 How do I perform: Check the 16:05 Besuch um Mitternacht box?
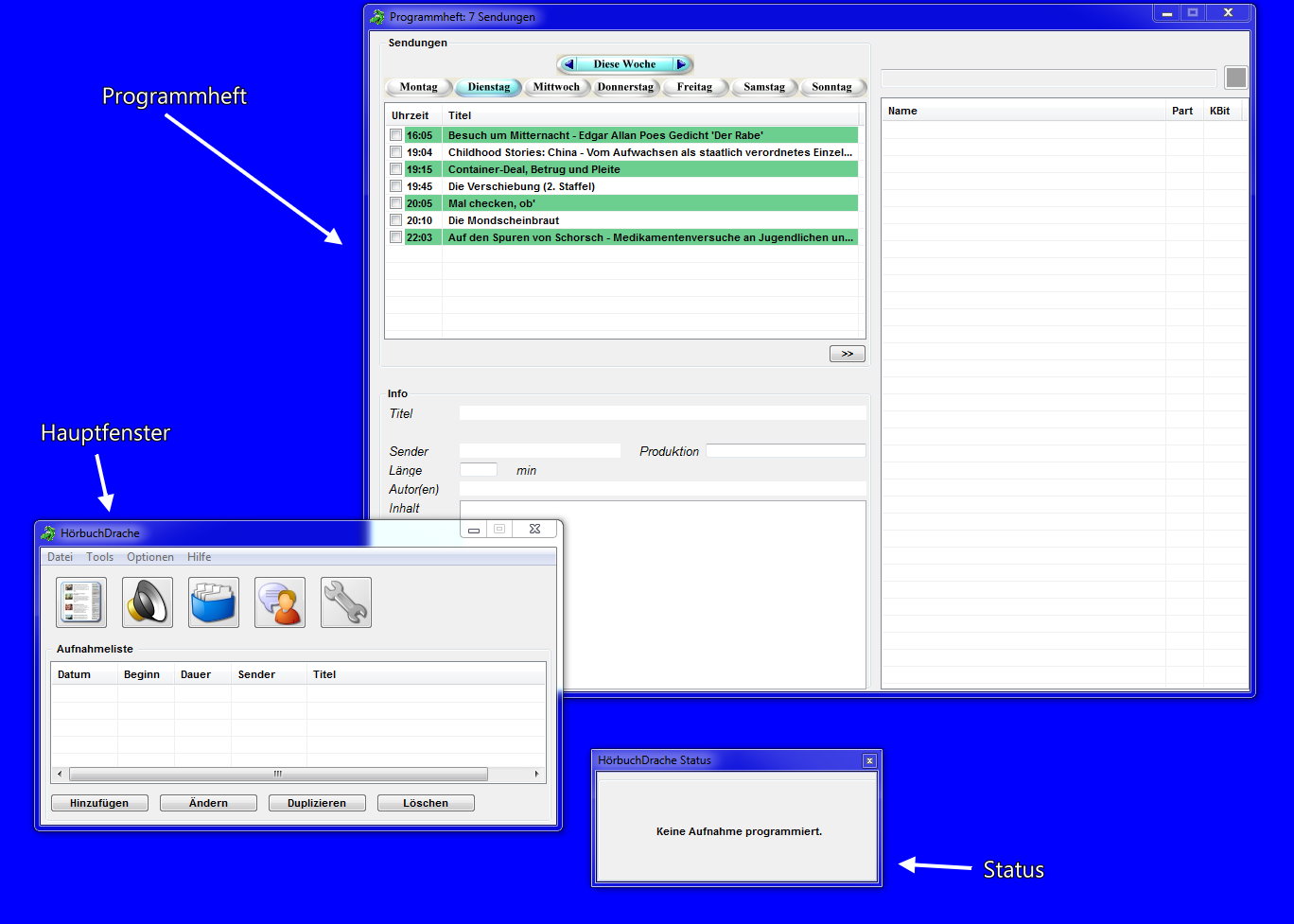395,135
